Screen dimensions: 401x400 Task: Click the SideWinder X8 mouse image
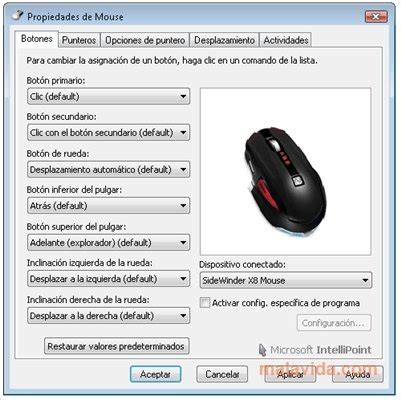285,182
